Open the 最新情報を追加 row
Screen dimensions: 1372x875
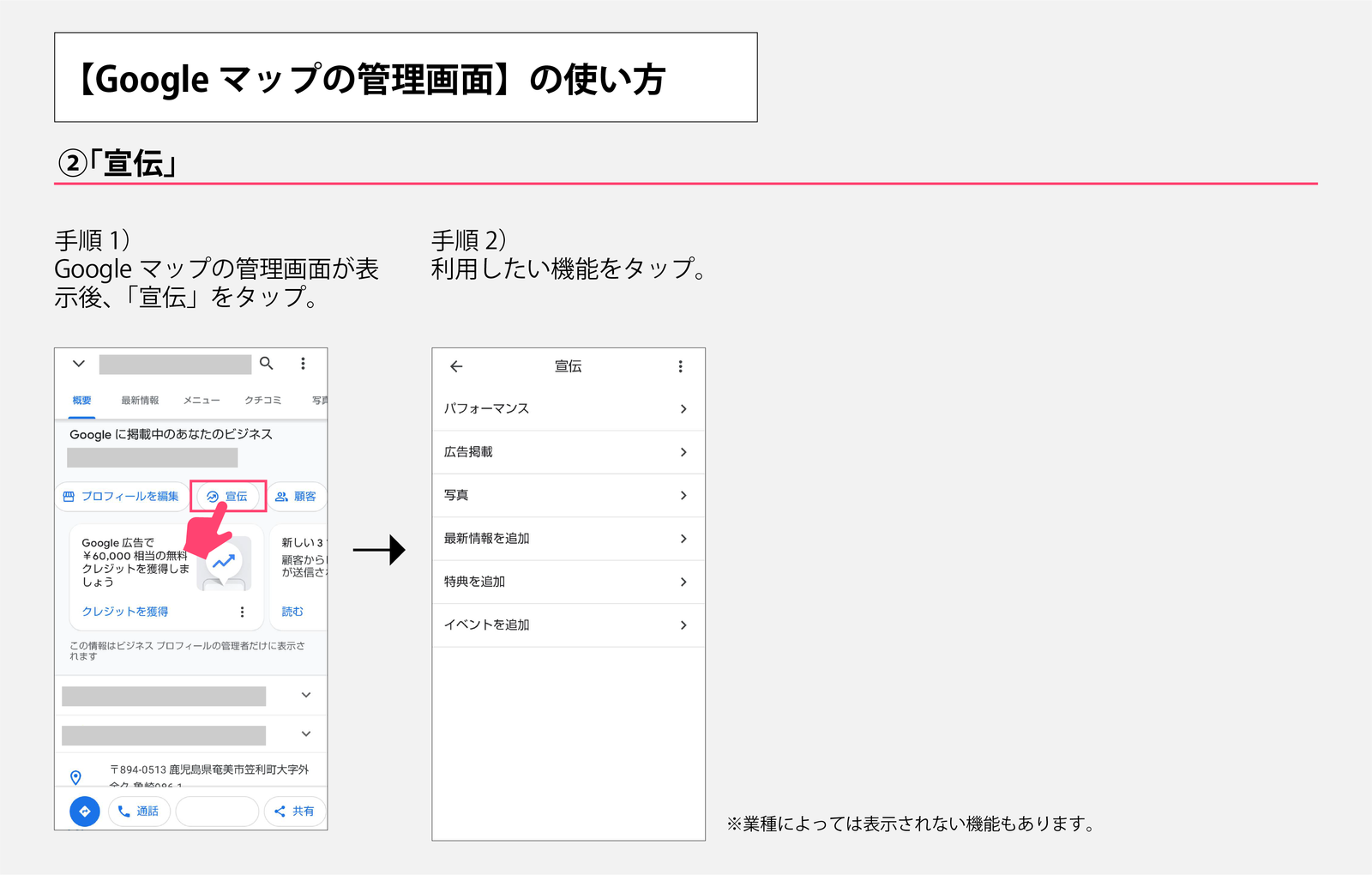tap(569, 539)
